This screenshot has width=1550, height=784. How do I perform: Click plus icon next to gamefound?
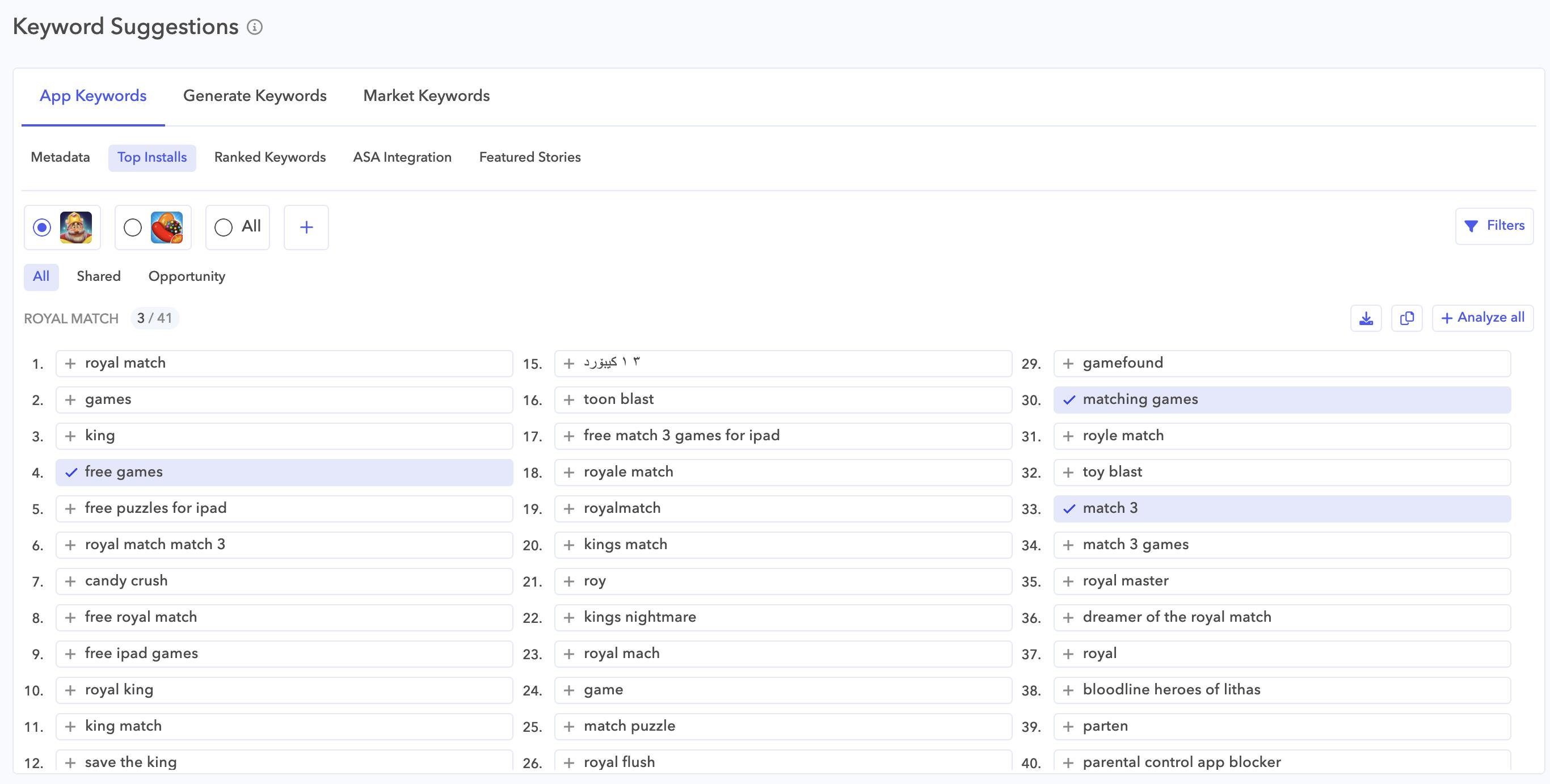pyautogui.click(x=1068, y=364)
